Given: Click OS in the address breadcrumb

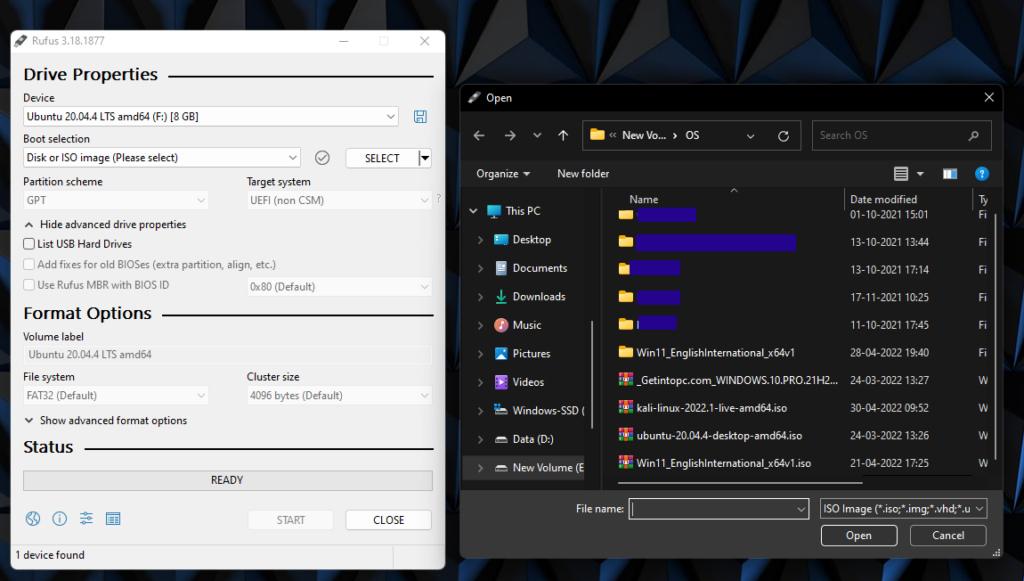Looking at the screenshot, I should point(692,135).
